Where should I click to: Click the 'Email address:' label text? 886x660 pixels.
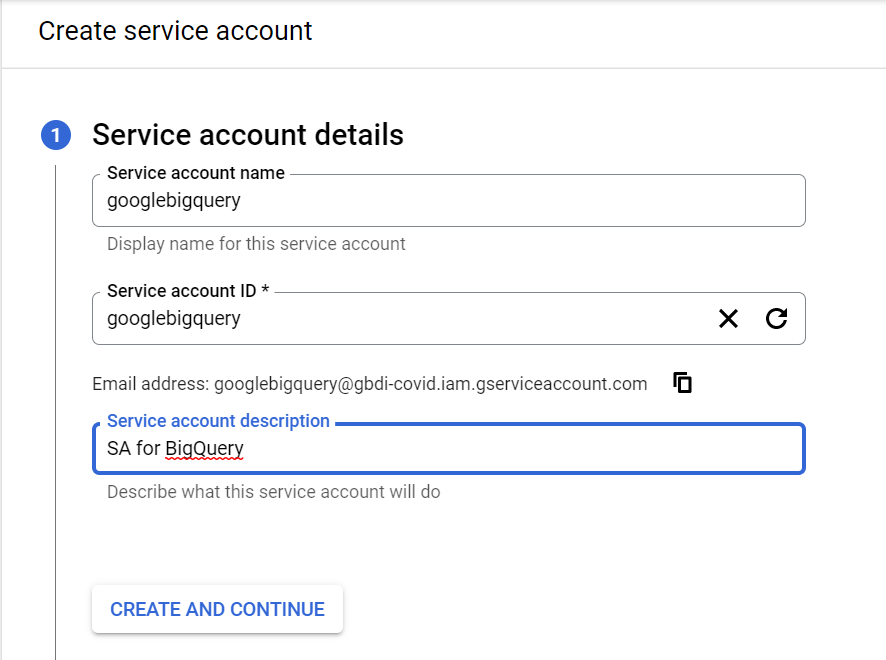[150, 384]
